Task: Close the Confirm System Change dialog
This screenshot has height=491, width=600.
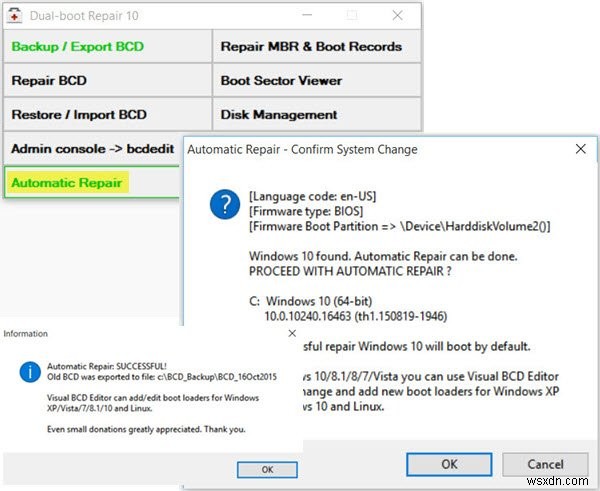Action: pyautogui.click(x=580, y=149)
